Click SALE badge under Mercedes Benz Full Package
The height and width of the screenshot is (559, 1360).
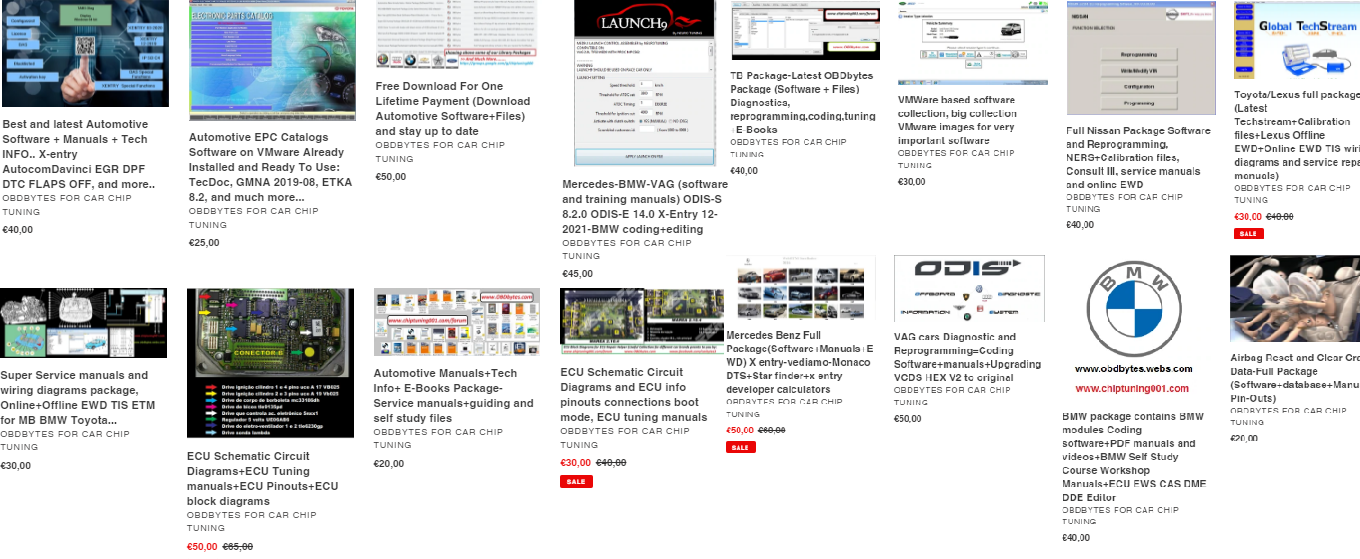tap(740, 447)
